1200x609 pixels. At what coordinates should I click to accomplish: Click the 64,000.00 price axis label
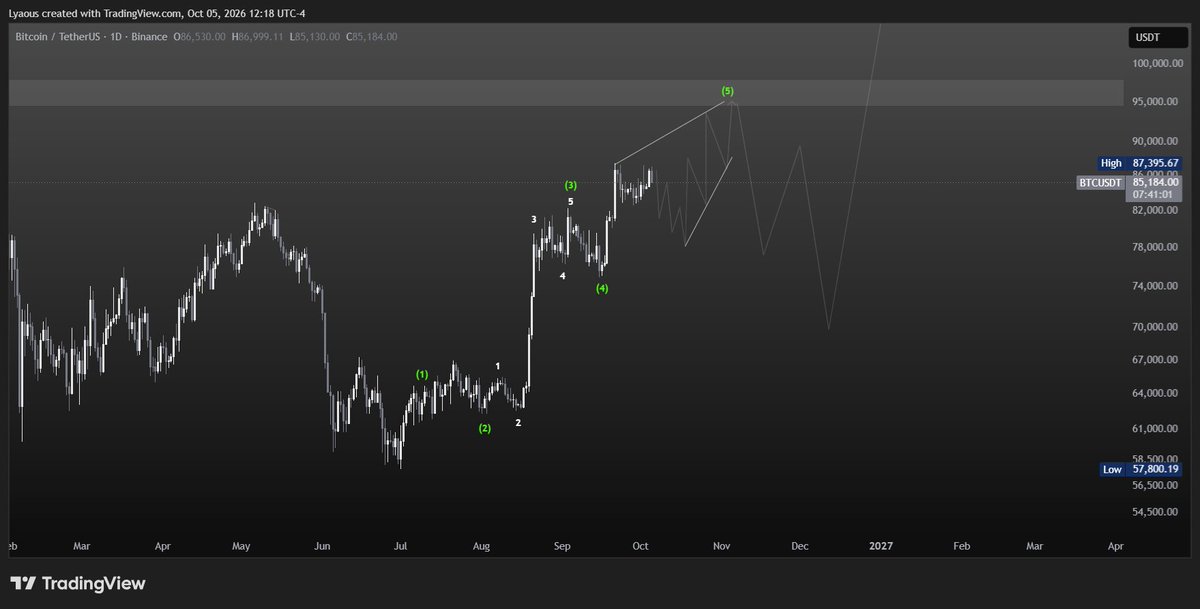[1157, 394]
